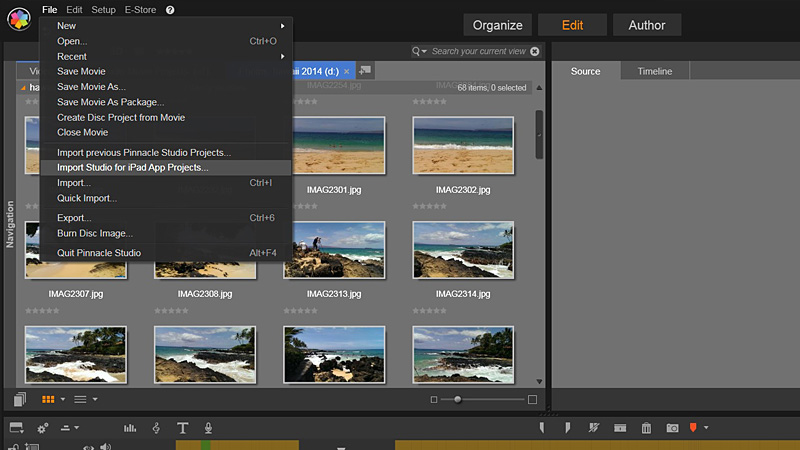The width and height of the screenshot is (800, 450).
Task: Click the snapshot camera icon
Action: (672, 428)
